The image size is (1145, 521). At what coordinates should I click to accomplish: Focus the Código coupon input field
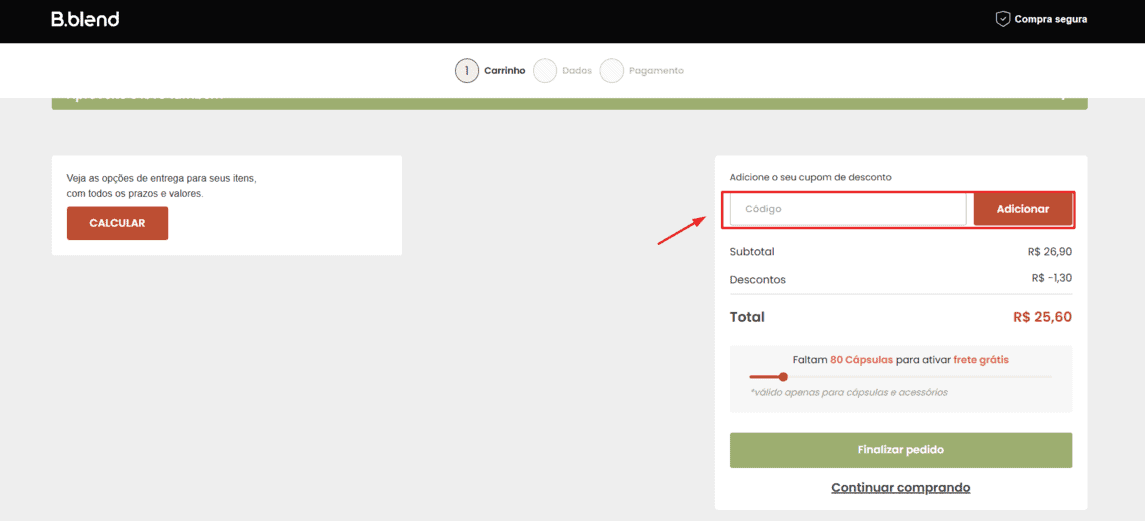(848, 209)
